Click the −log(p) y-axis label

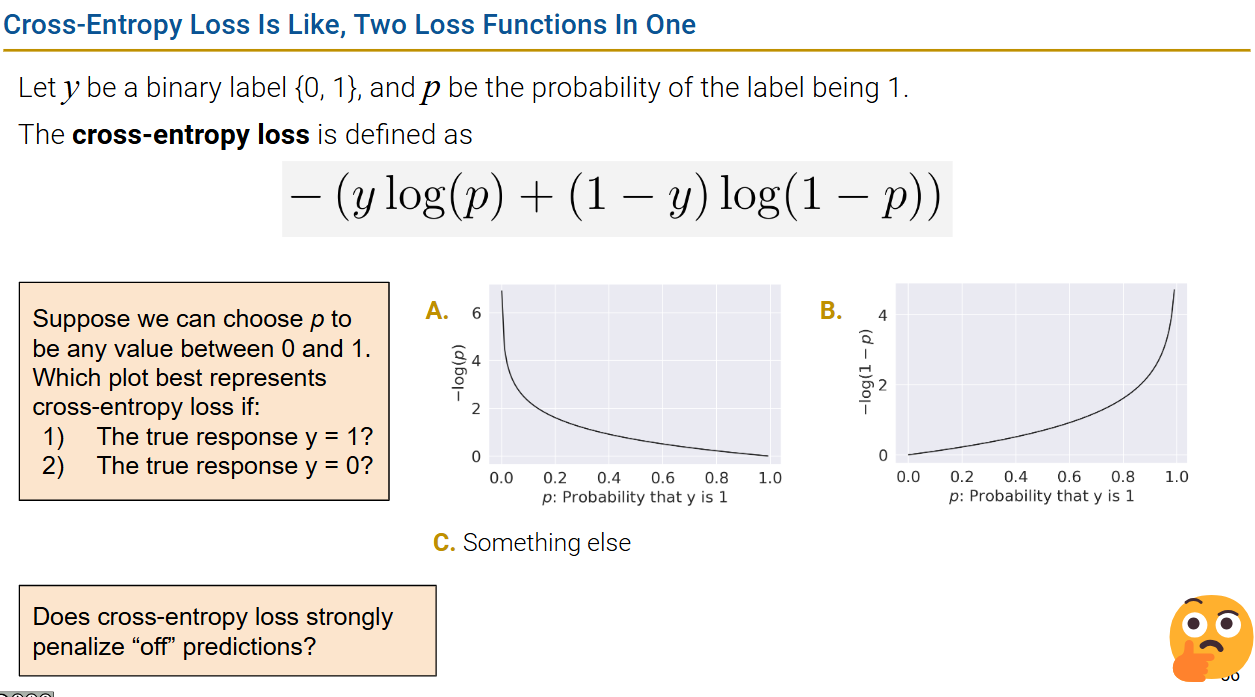[x=460, y=375]
